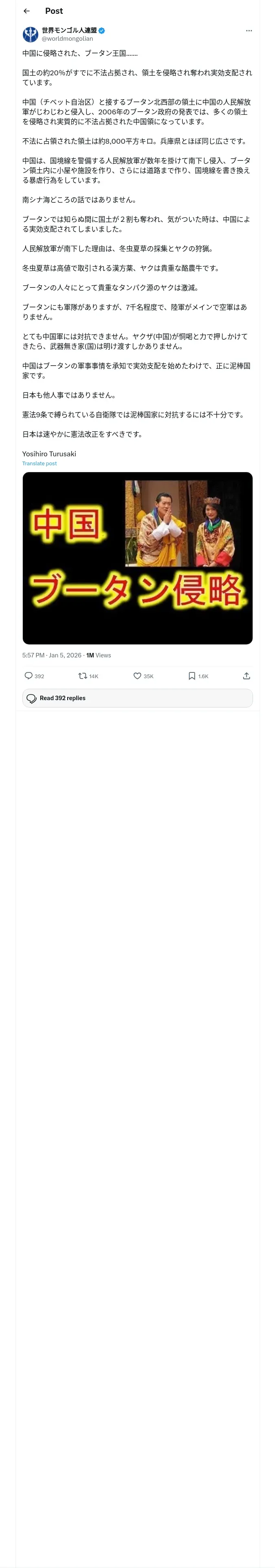
Task: Like the post with the heart icon
Action: 137,676
